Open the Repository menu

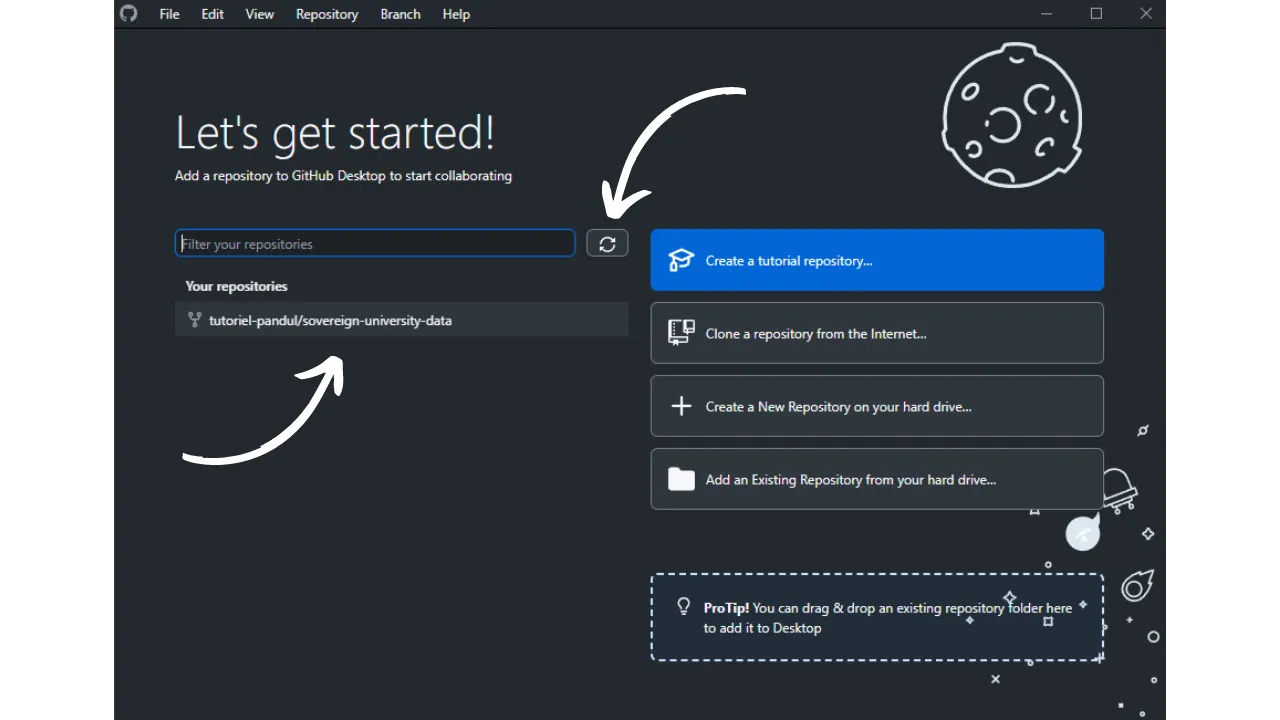click(x=327, y=14)
